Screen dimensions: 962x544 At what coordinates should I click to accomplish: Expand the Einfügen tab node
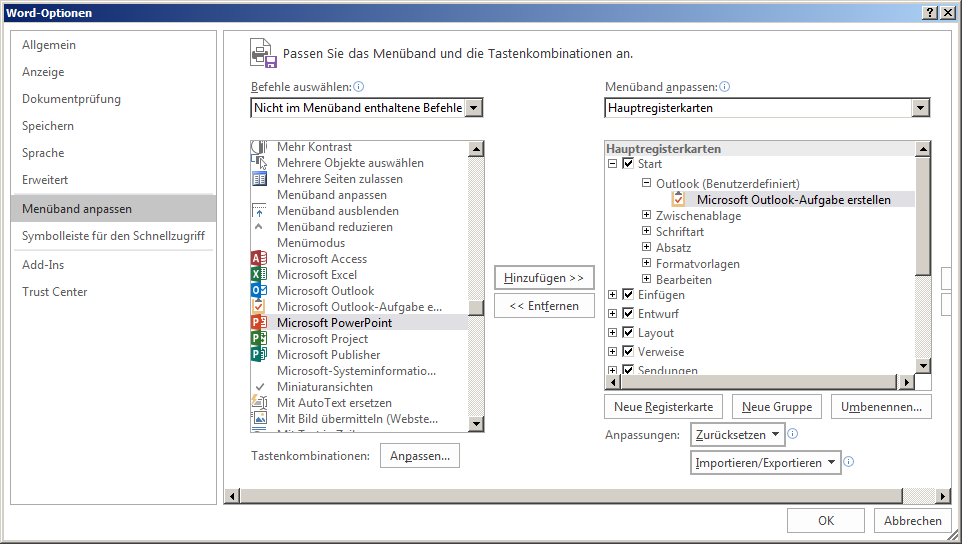612,294
